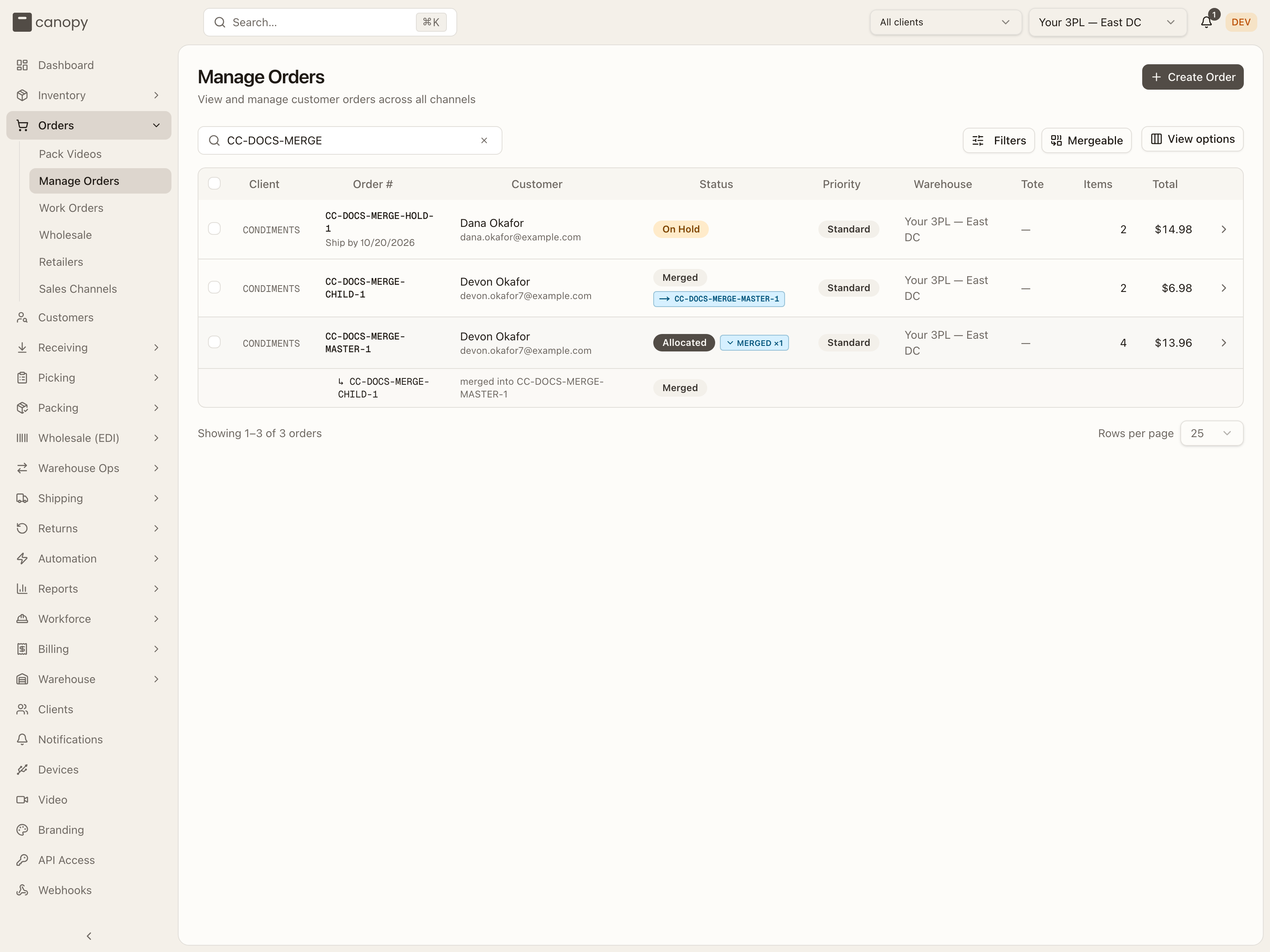Go to Wholesale submenu item
Screen dimensions: 1270x952
(100, 235)
